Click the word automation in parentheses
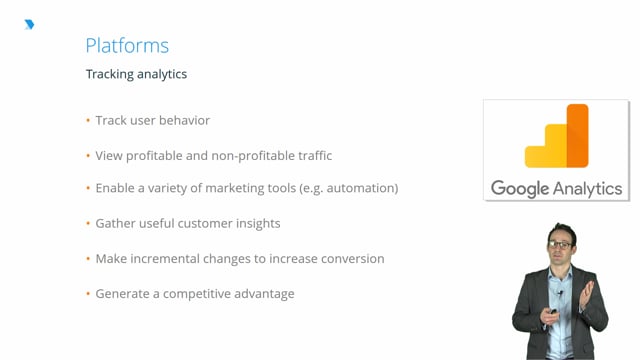Screen dimensions: 640x360 [x=360, y=188]
